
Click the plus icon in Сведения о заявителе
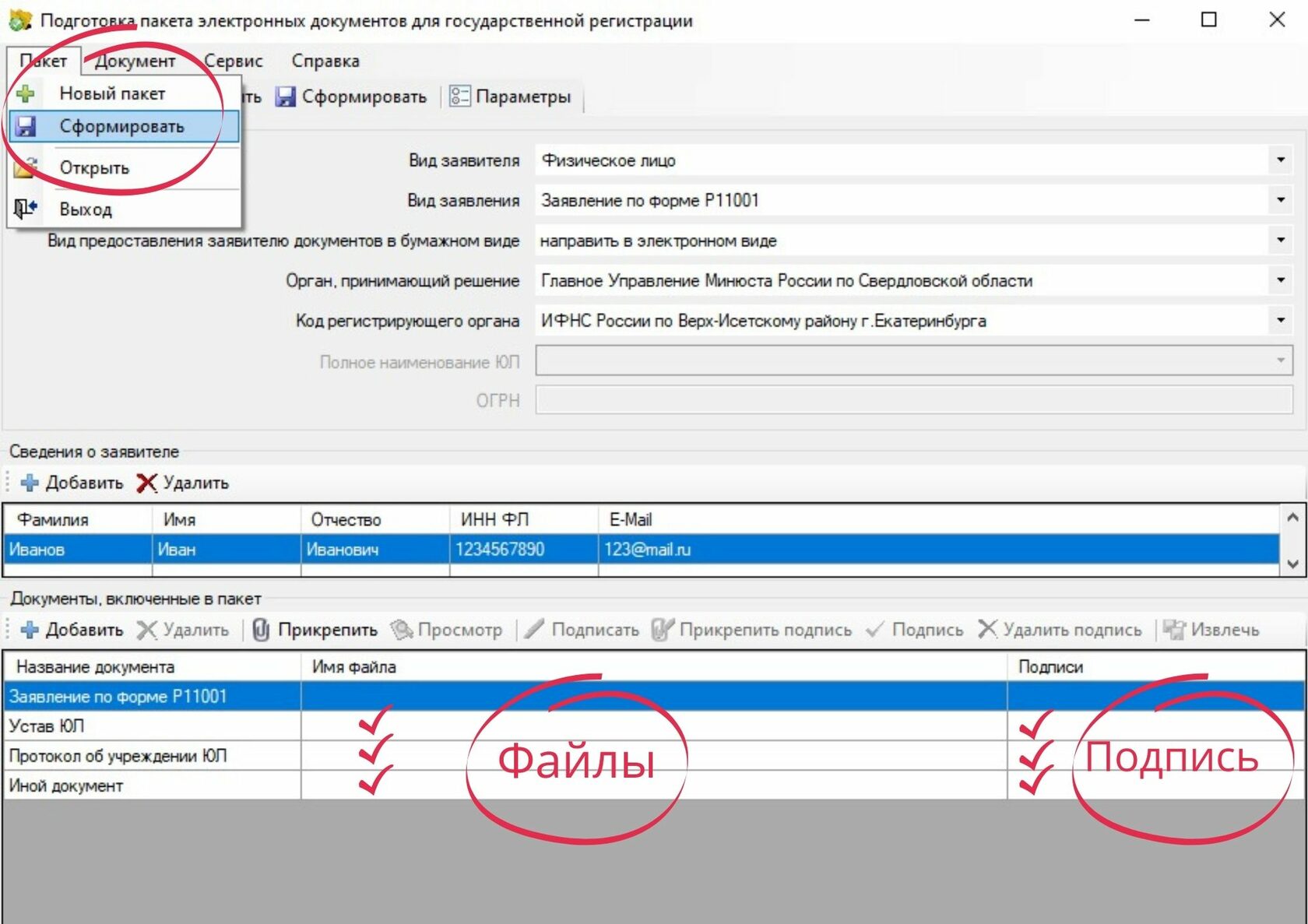30,483
